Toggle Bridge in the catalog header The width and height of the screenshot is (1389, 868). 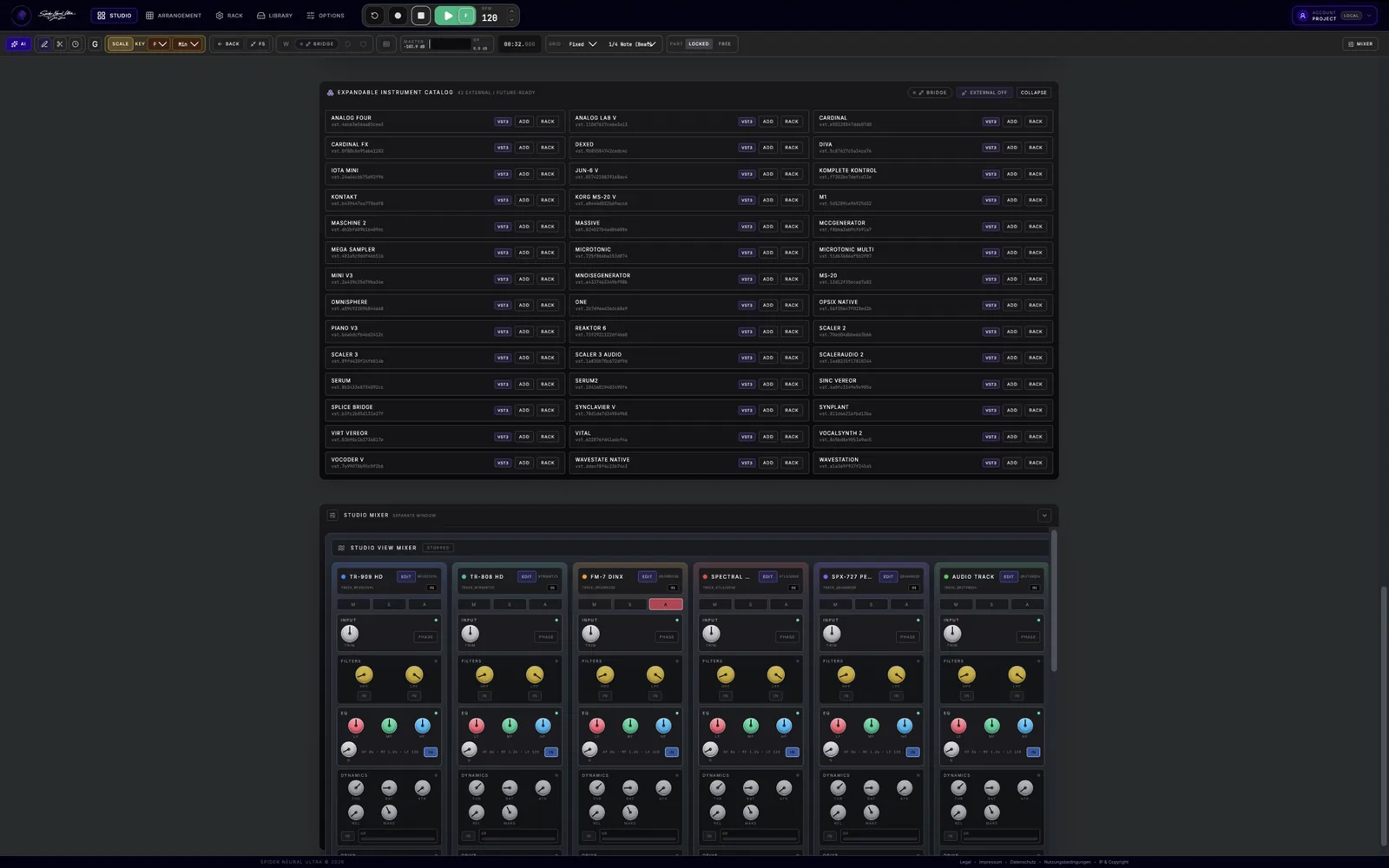coord(931,92)
